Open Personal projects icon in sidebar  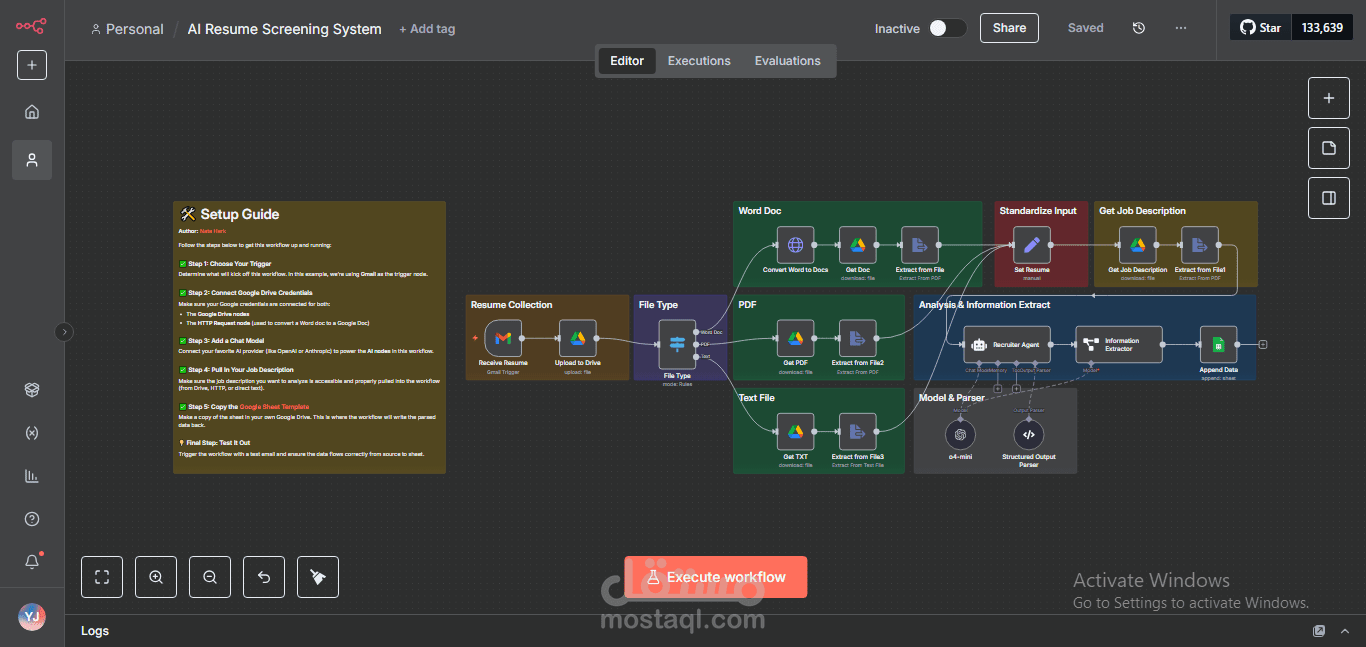click(32, 160)
